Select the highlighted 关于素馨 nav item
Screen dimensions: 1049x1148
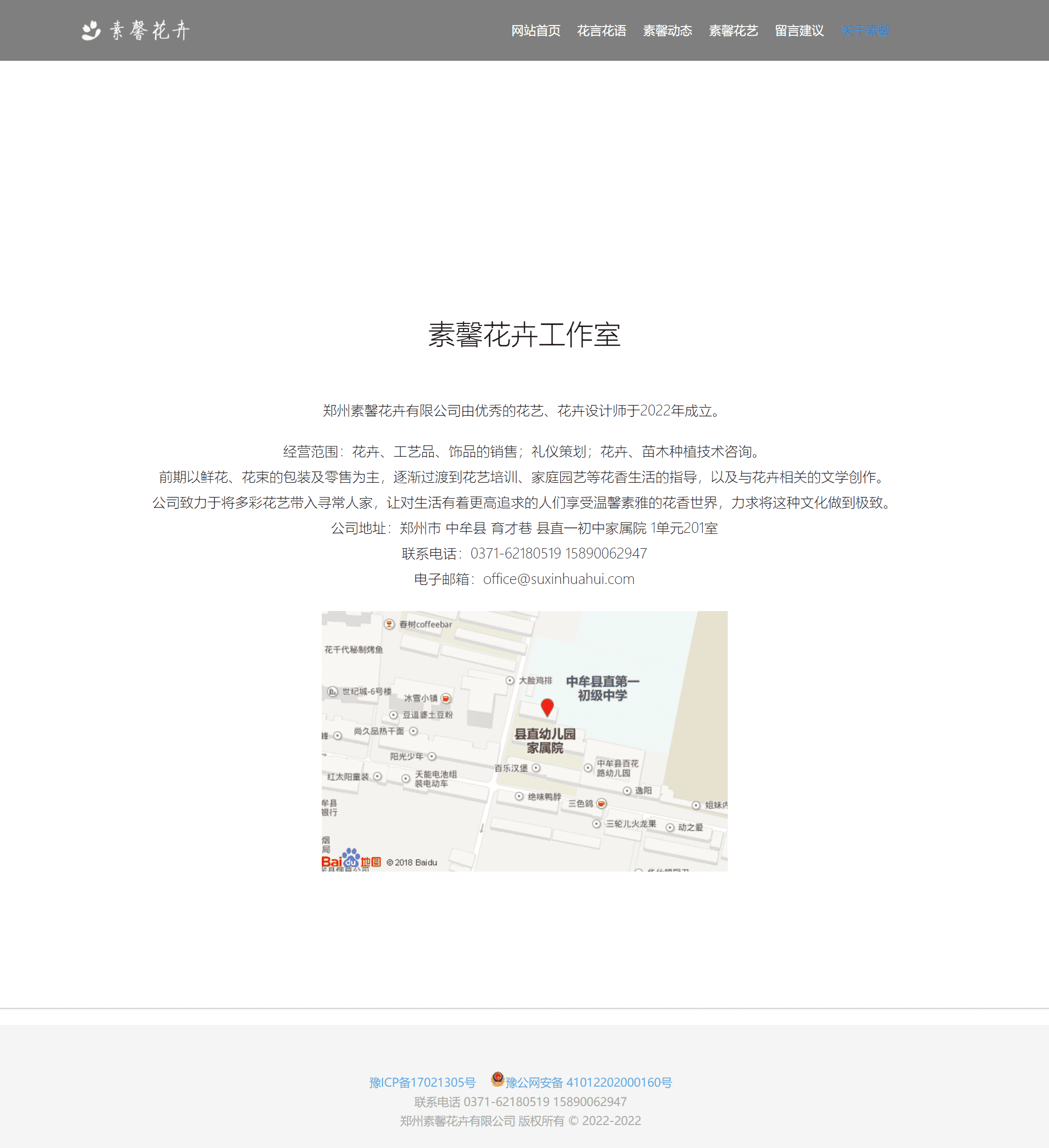[865, 31]
